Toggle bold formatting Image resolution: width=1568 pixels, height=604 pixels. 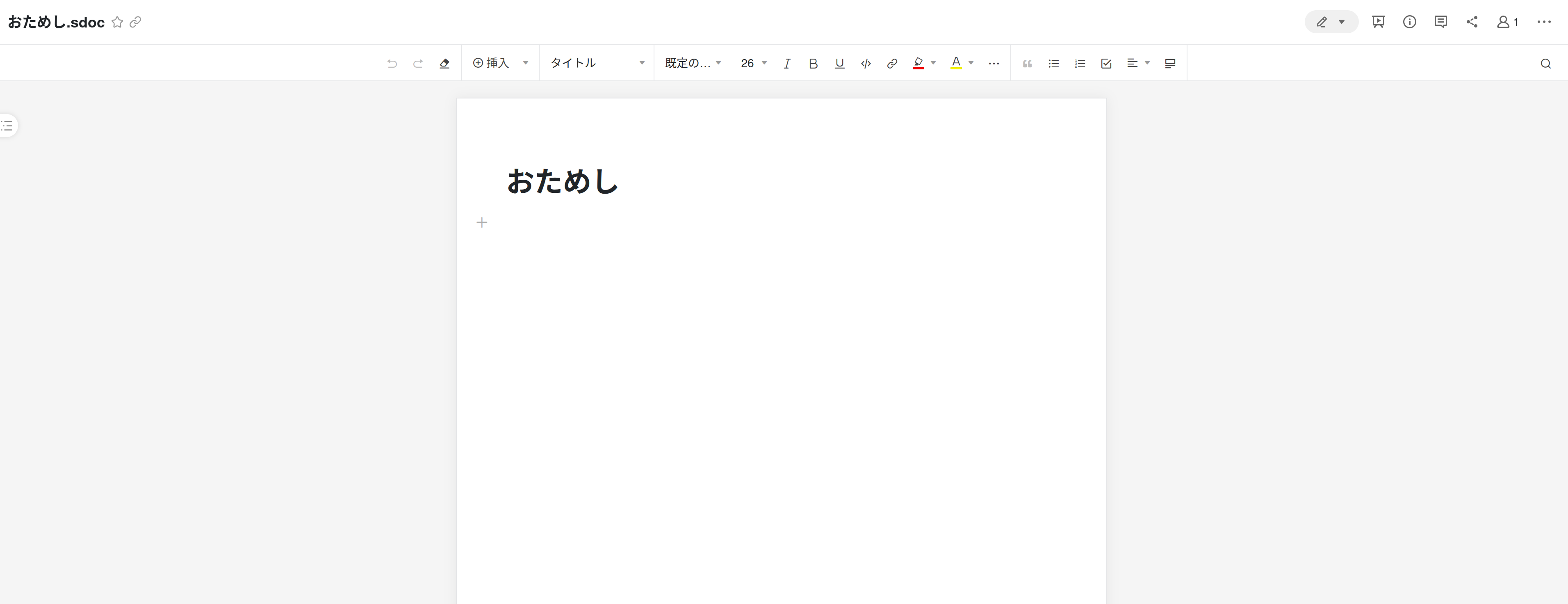tap(813, 63)
